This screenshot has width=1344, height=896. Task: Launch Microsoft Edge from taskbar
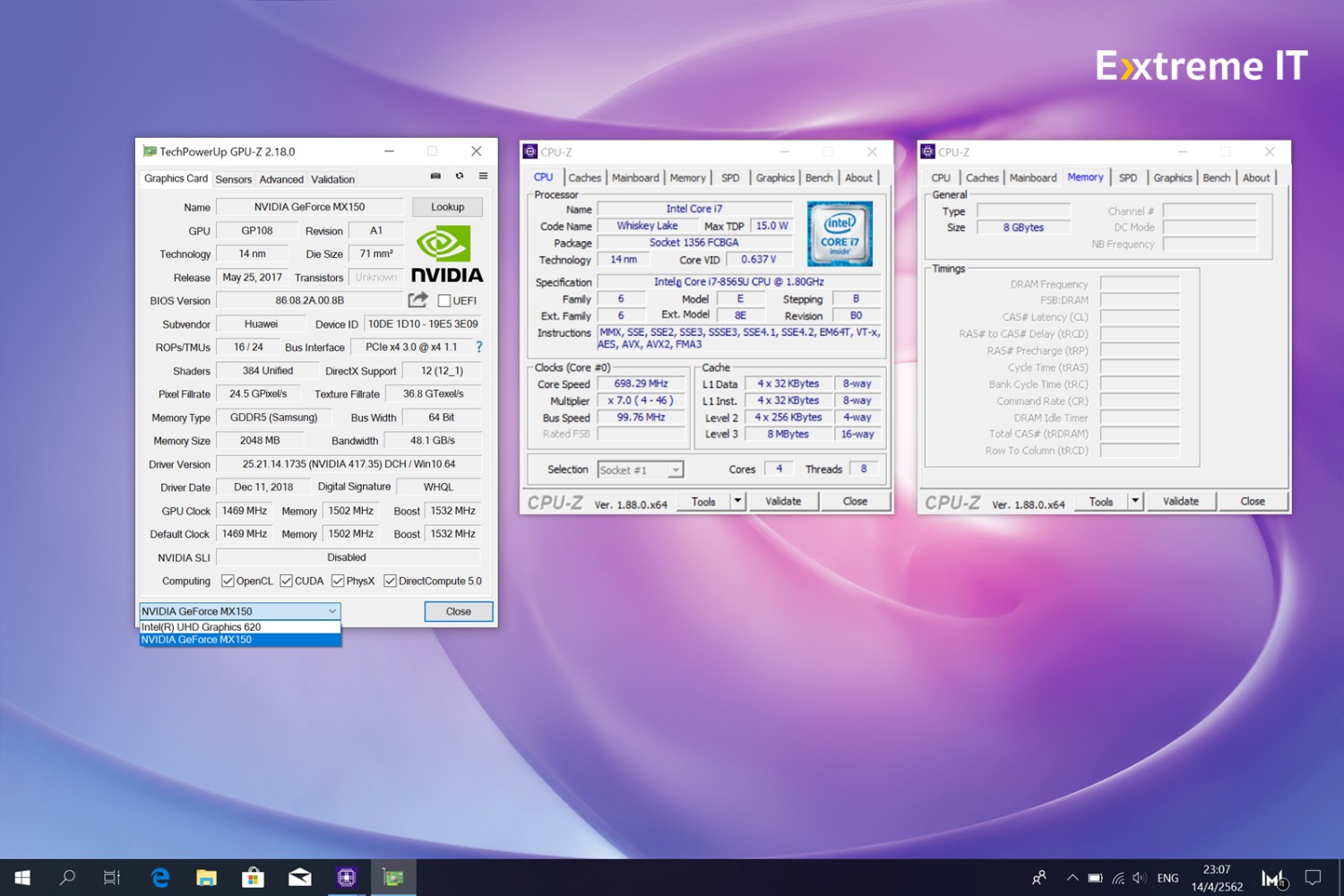pos(160,877)
